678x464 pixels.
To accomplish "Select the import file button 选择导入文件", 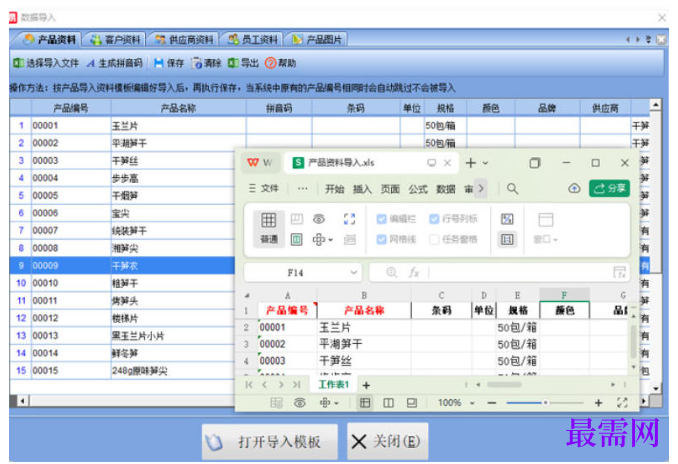I will pos(46,63).
